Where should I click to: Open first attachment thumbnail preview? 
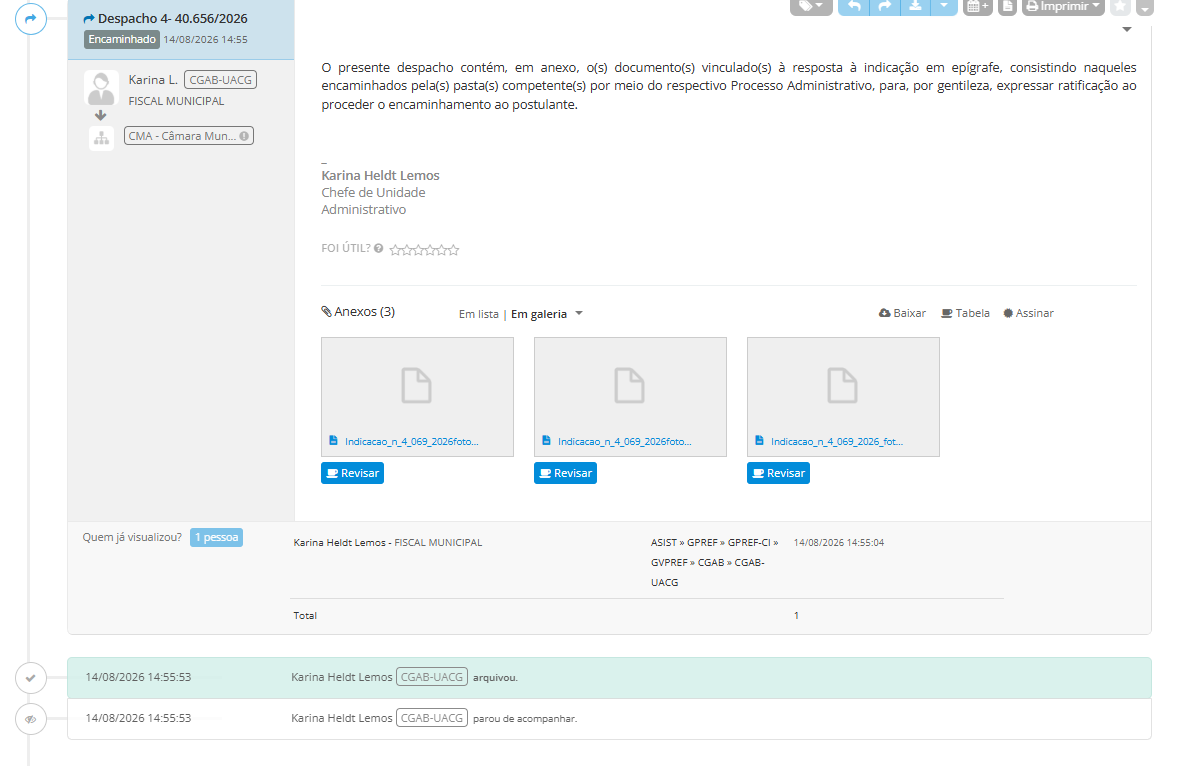coord(417,385)
